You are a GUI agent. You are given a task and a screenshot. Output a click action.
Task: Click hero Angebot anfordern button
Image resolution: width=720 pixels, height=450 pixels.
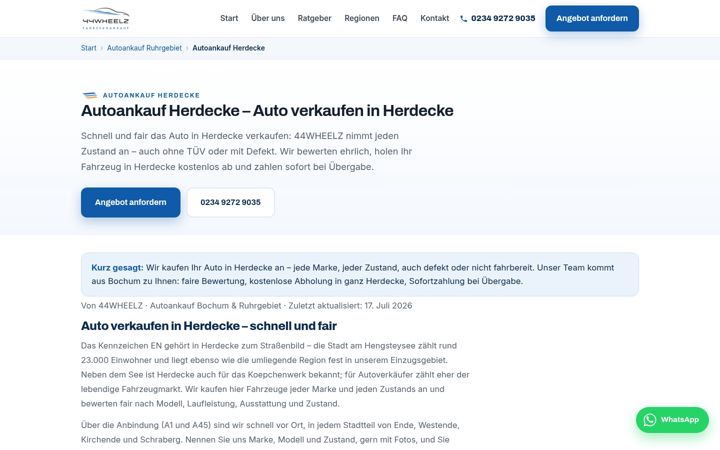pyautogui.click(x=130, y=202)
